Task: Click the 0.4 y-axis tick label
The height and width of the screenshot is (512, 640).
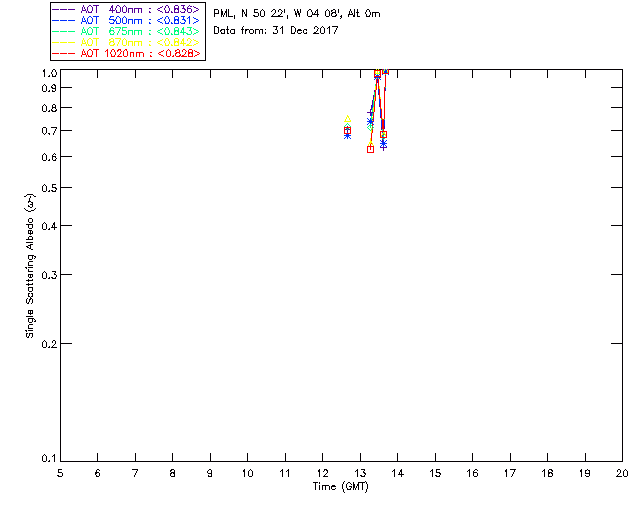Action: tap(49, 226)
